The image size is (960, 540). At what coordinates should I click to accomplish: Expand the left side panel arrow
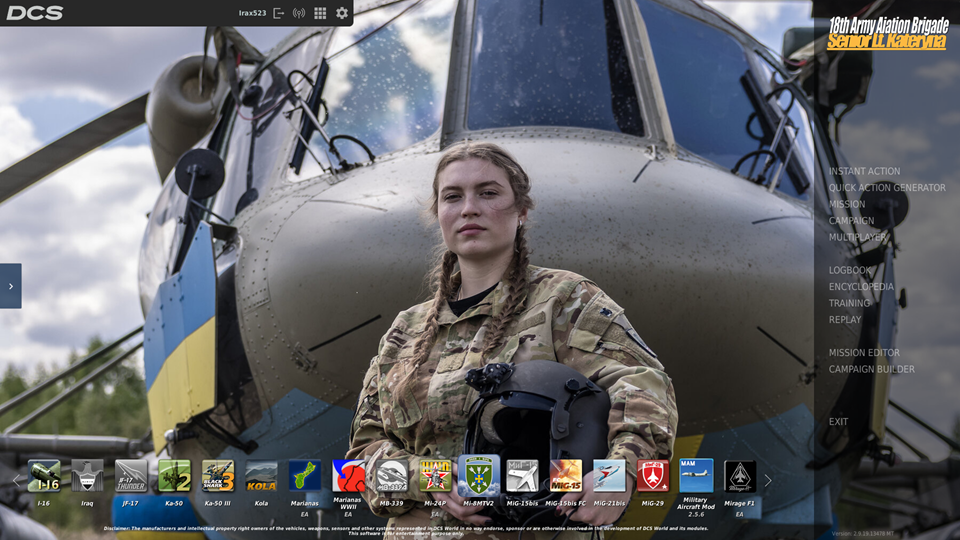(10, 286)
